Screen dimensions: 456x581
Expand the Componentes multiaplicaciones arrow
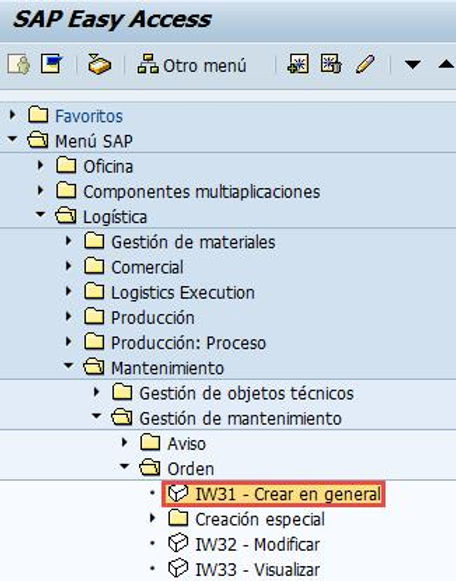(x=41, y=190)
